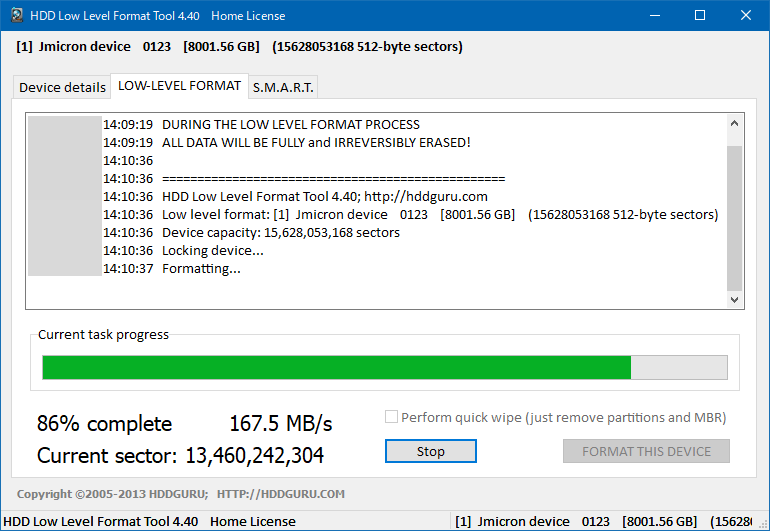Maximize the HDD Low Level Format Tool window

(x=700, y=15)
